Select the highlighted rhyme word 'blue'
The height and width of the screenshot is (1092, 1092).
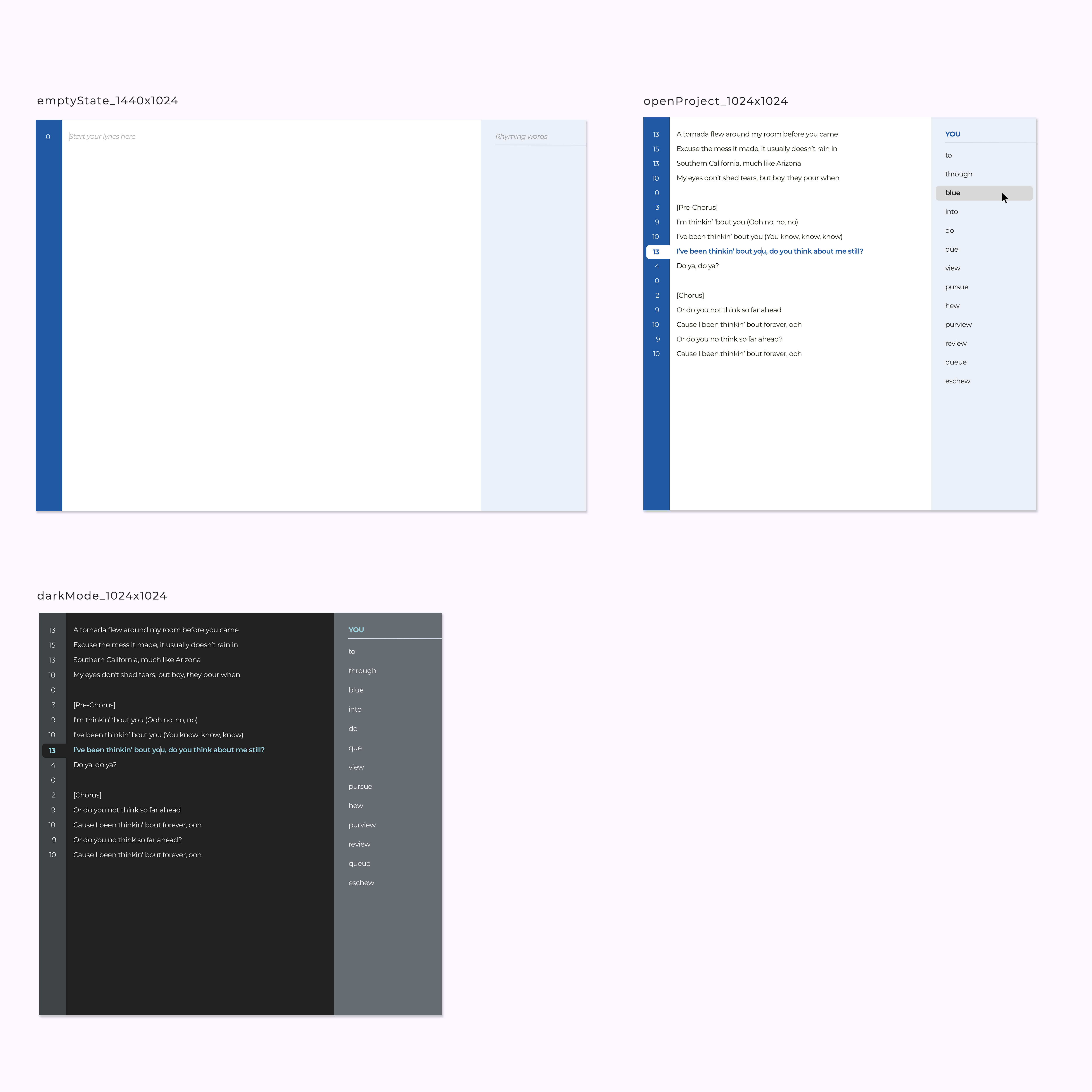pos(952,193)
